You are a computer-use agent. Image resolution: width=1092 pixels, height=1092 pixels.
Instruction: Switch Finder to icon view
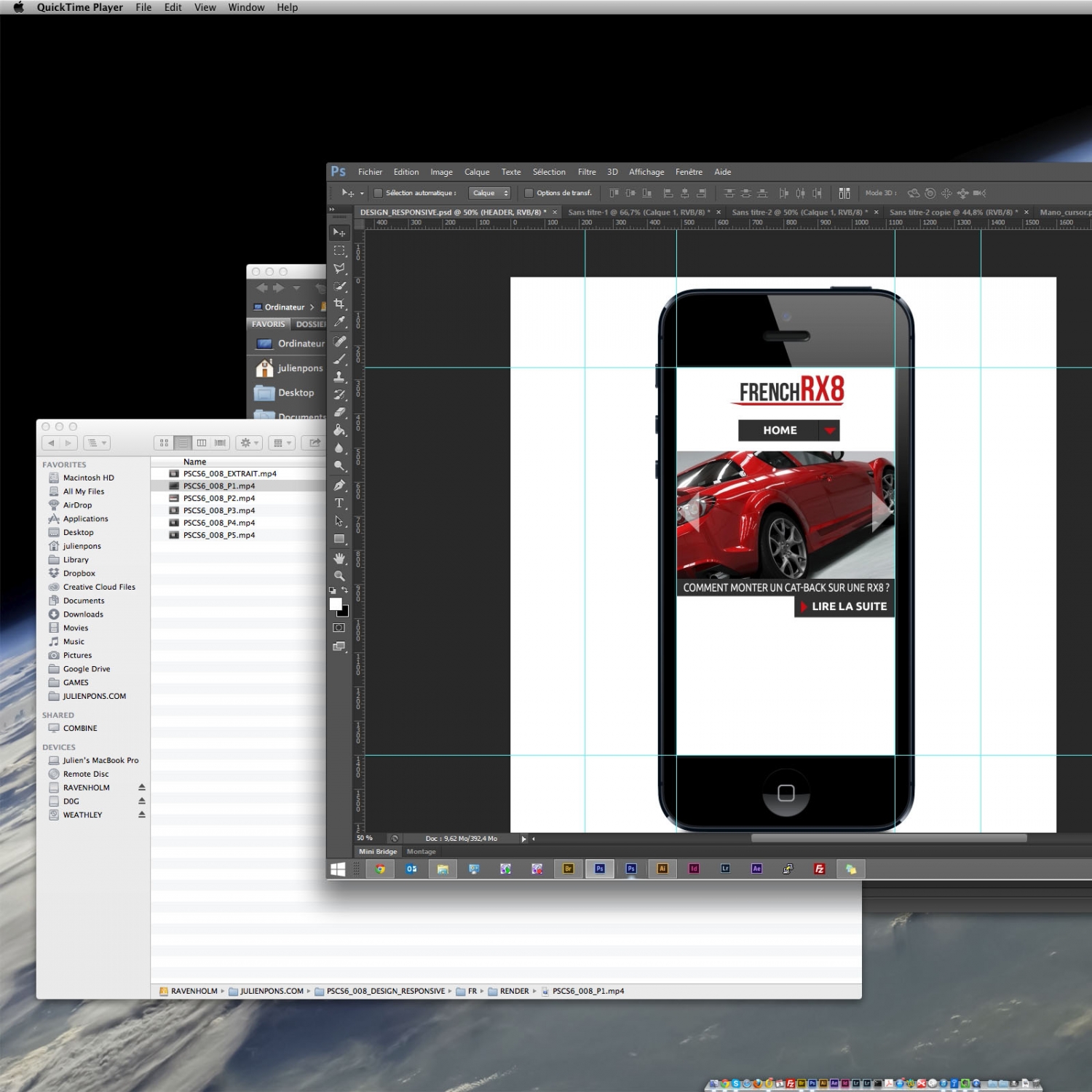click(165, 443)
